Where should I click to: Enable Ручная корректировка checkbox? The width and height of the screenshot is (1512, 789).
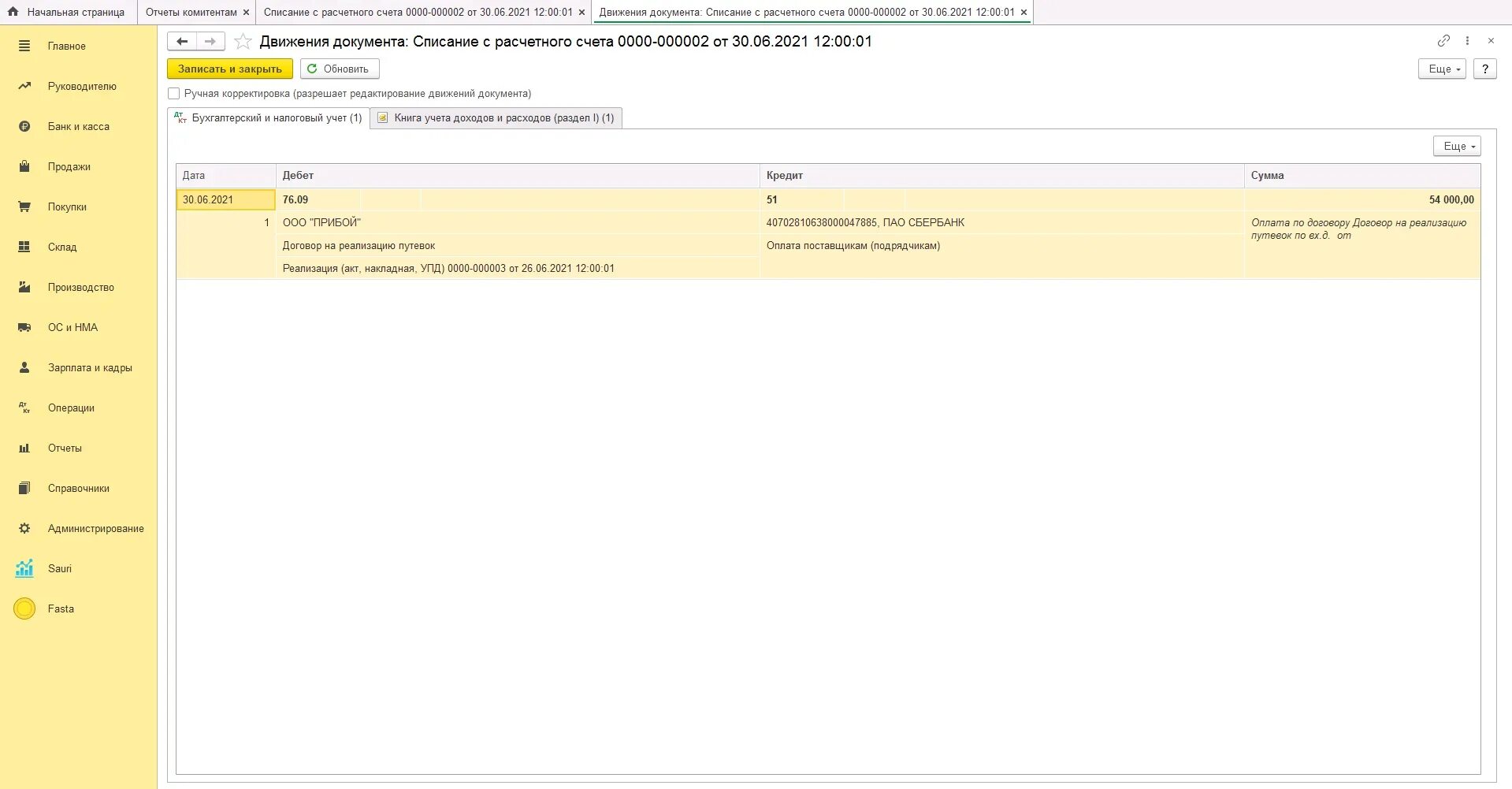174,94
